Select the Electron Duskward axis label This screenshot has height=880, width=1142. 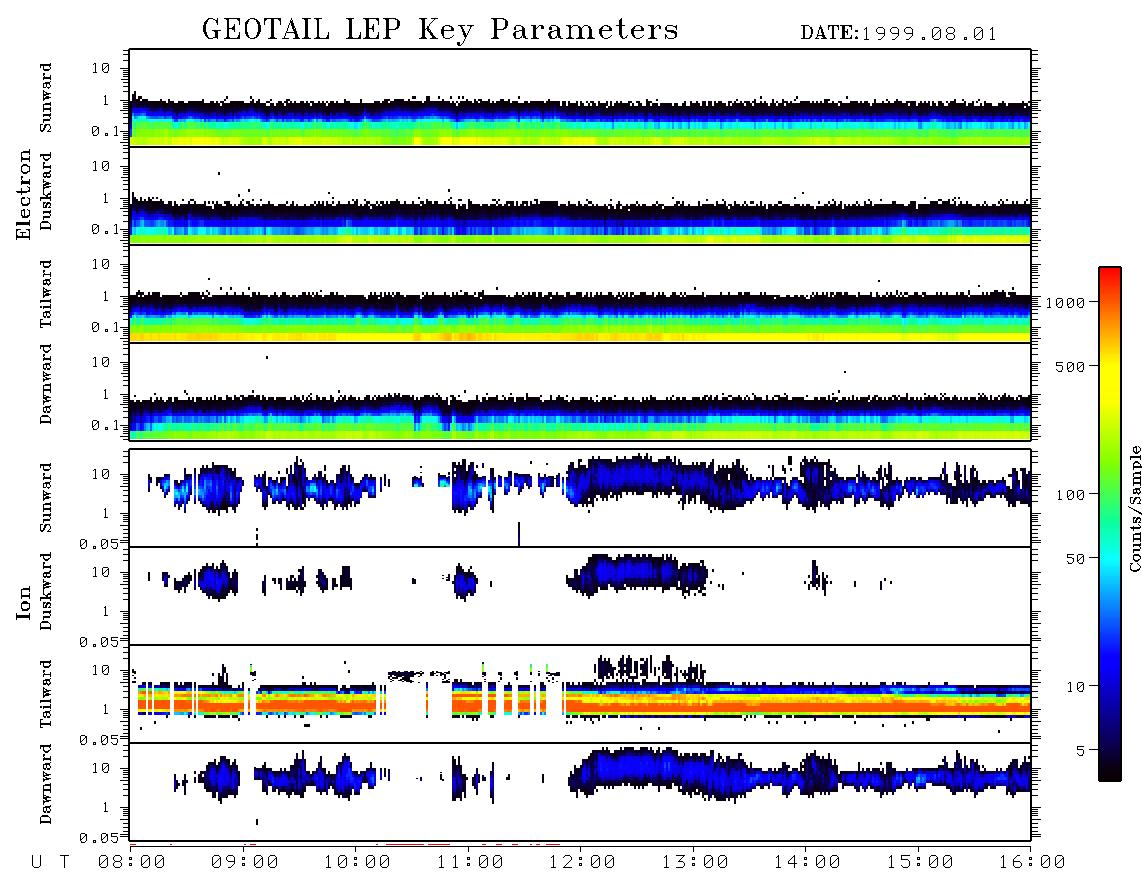(x=46, y=192)
